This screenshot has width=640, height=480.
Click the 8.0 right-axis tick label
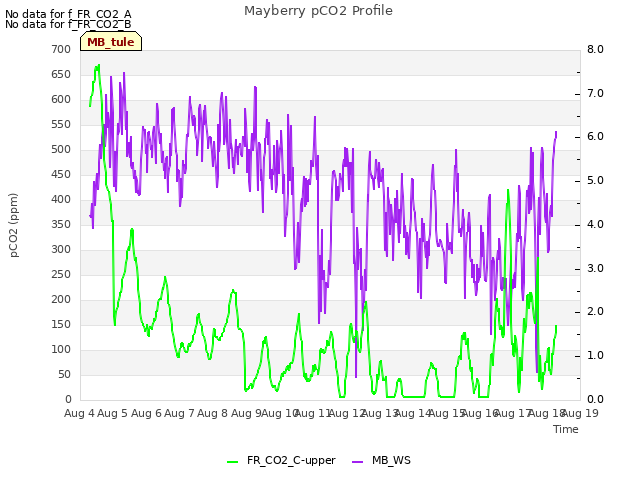(x=595, y=49)
